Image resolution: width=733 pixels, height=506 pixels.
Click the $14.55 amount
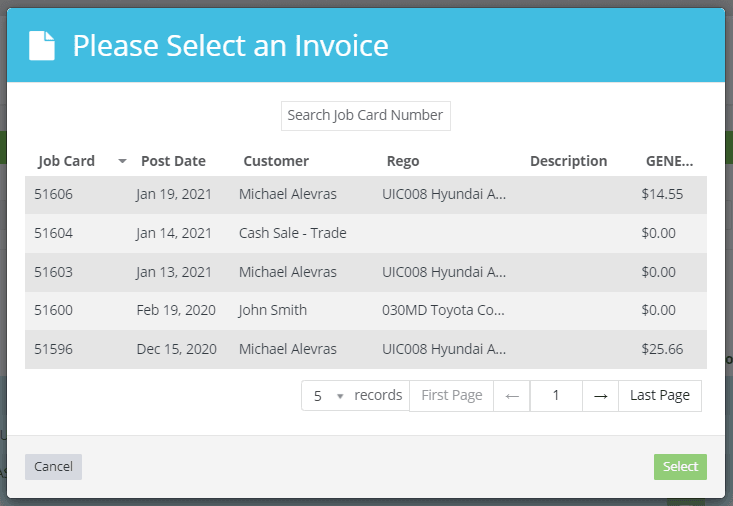[x=662, y=194]
